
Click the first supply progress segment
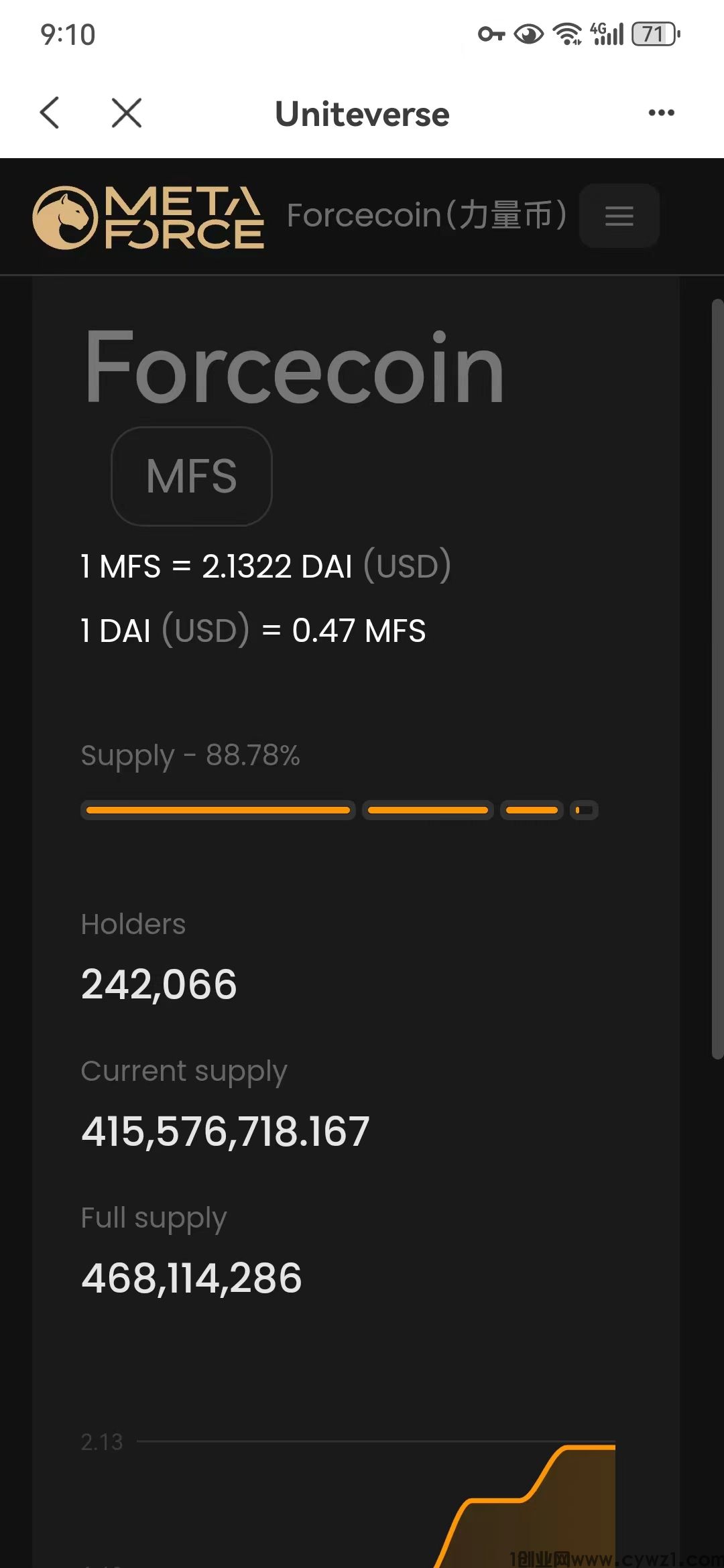(218, 810)
